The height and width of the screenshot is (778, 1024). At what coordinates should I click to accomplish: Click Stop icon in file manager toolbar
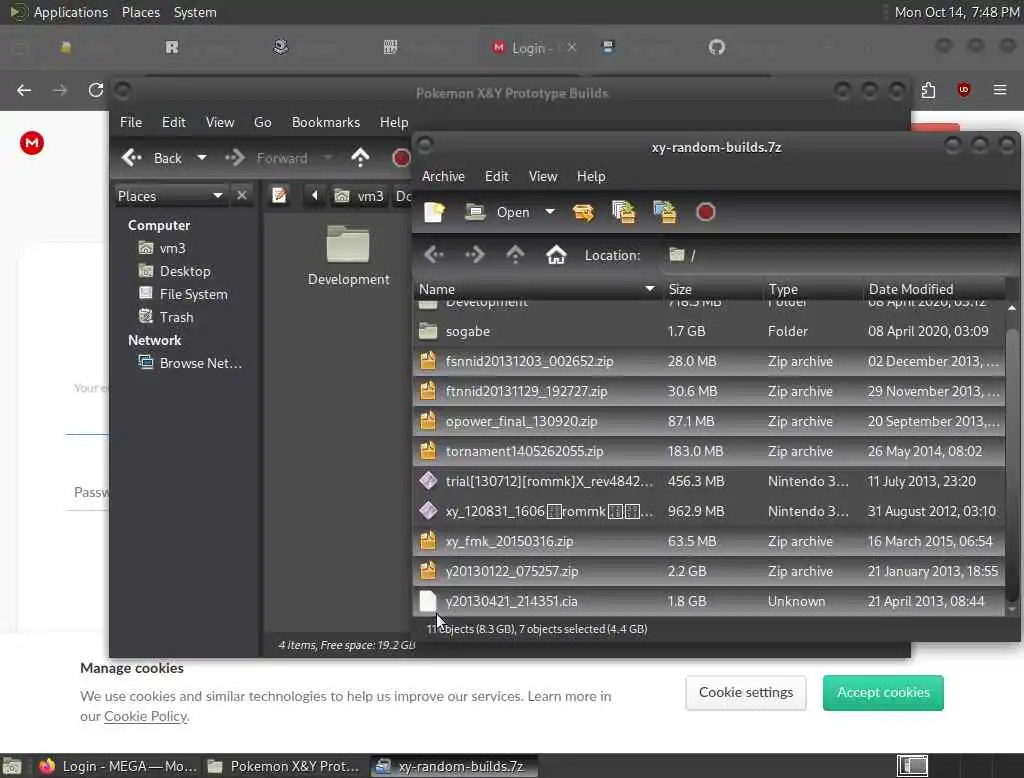pyautogui.click(x=401, y=158)
